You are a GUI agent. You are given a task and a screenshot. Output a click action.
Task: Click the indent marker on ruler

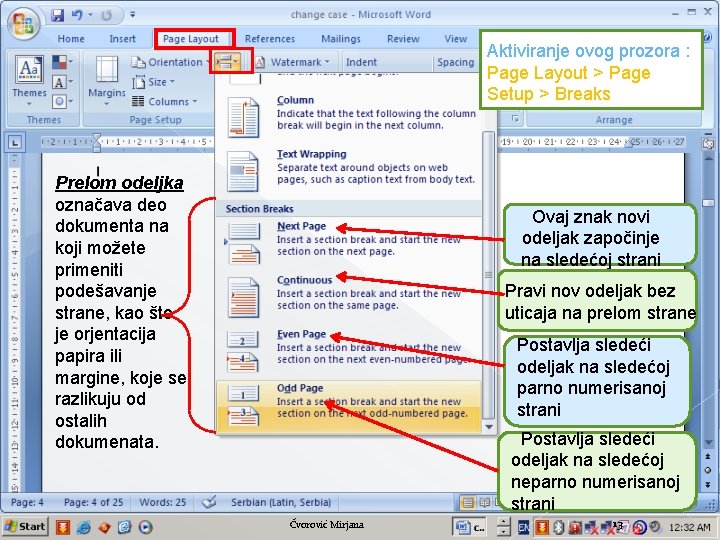[x=96, y=142]
